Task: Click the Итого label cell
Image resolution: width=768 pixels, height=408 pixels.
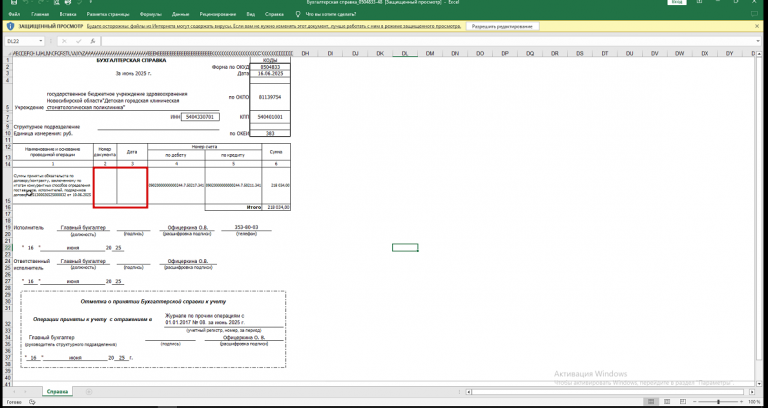Action: coord(233,207)
